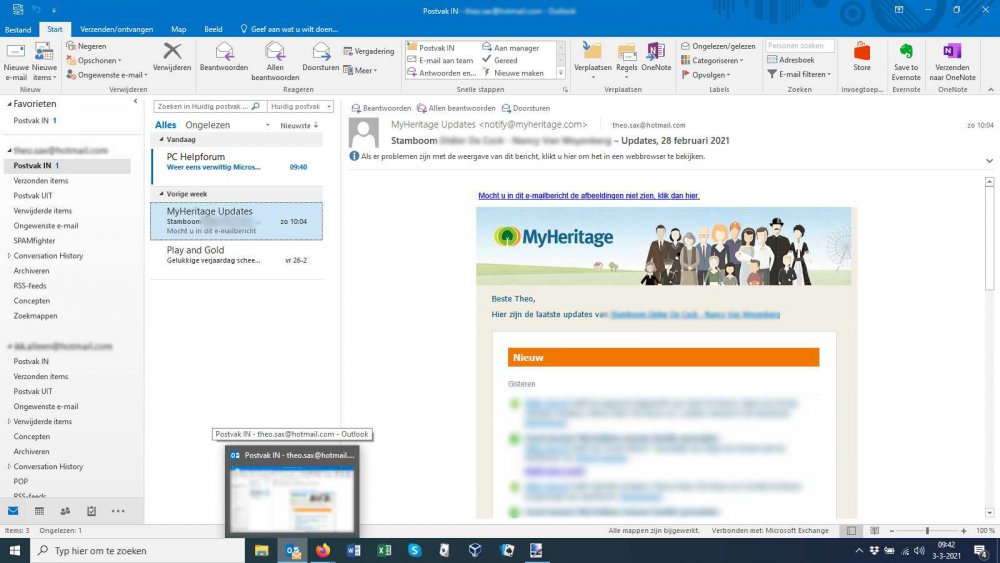Collapse the Vandaag group
Viewport: 1000px width, 563px height.
(161, 140)
